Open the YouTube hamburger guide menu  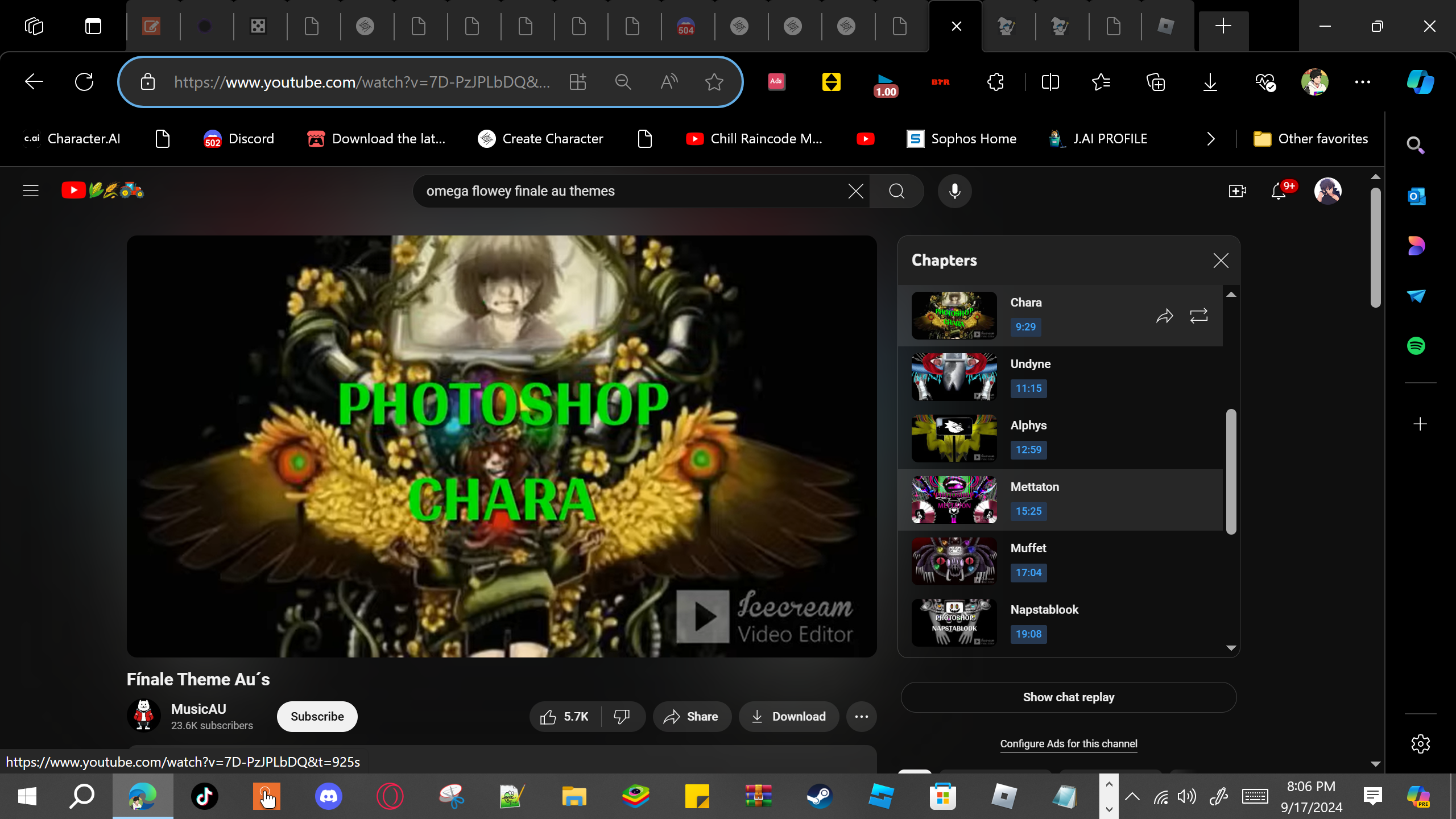click(31, 191)
